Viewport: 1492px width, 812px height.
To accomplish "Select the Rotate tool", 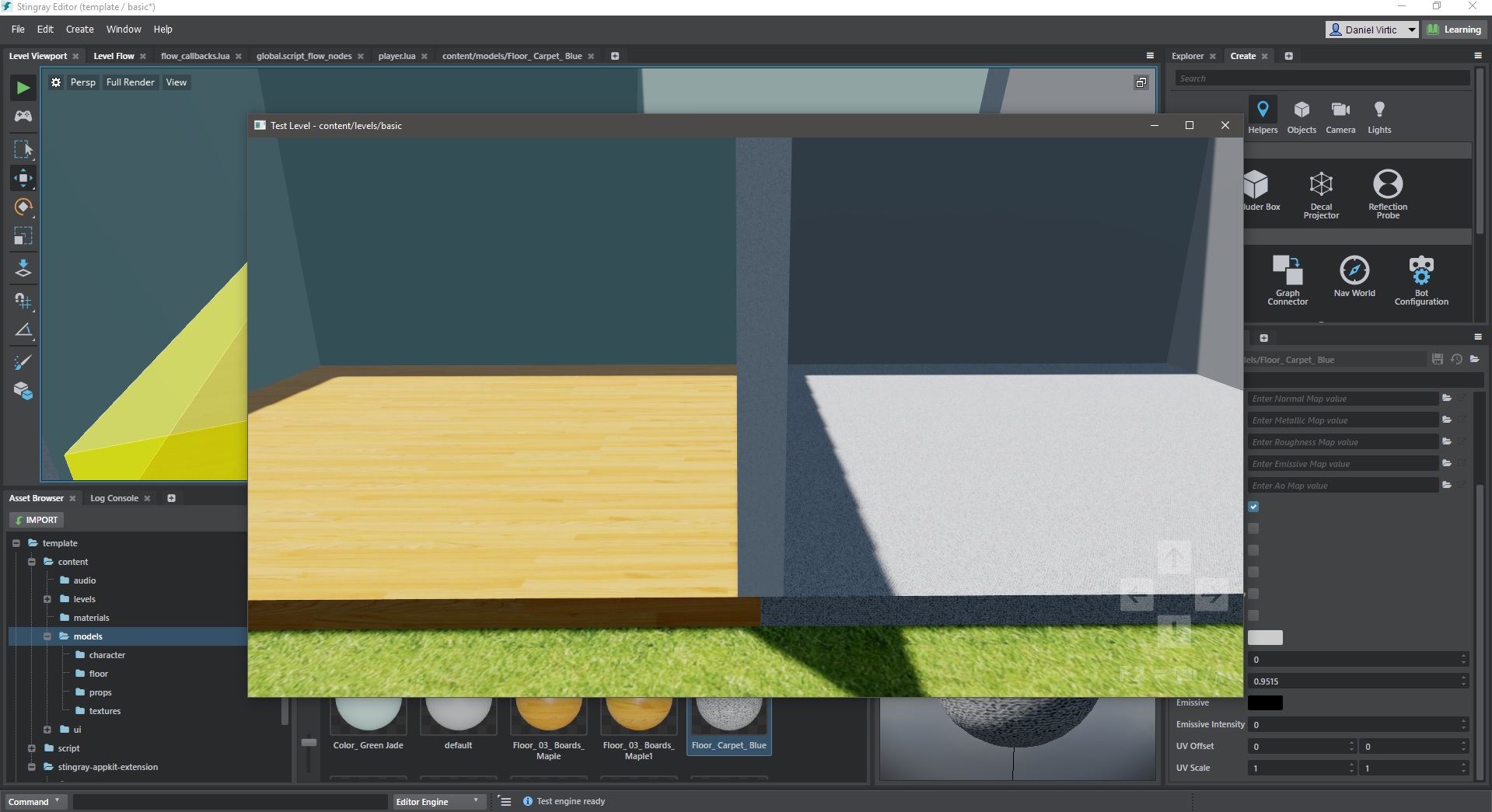I will (x=23, y=207).
